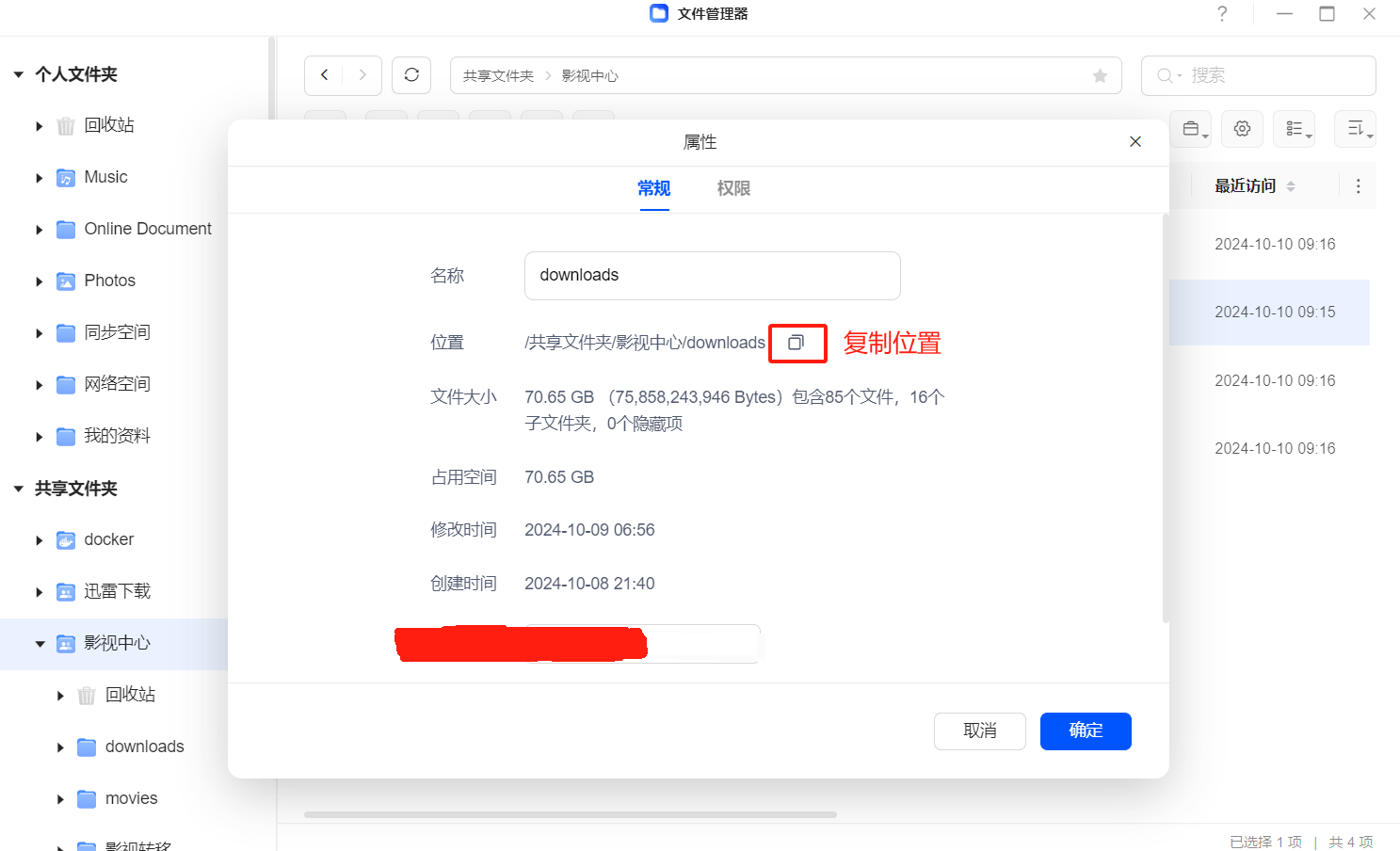Open the settings gear icon in toolbar
Image resolution: width=1400 pixels, height=851 pixels.
(x=1242, y=129)
